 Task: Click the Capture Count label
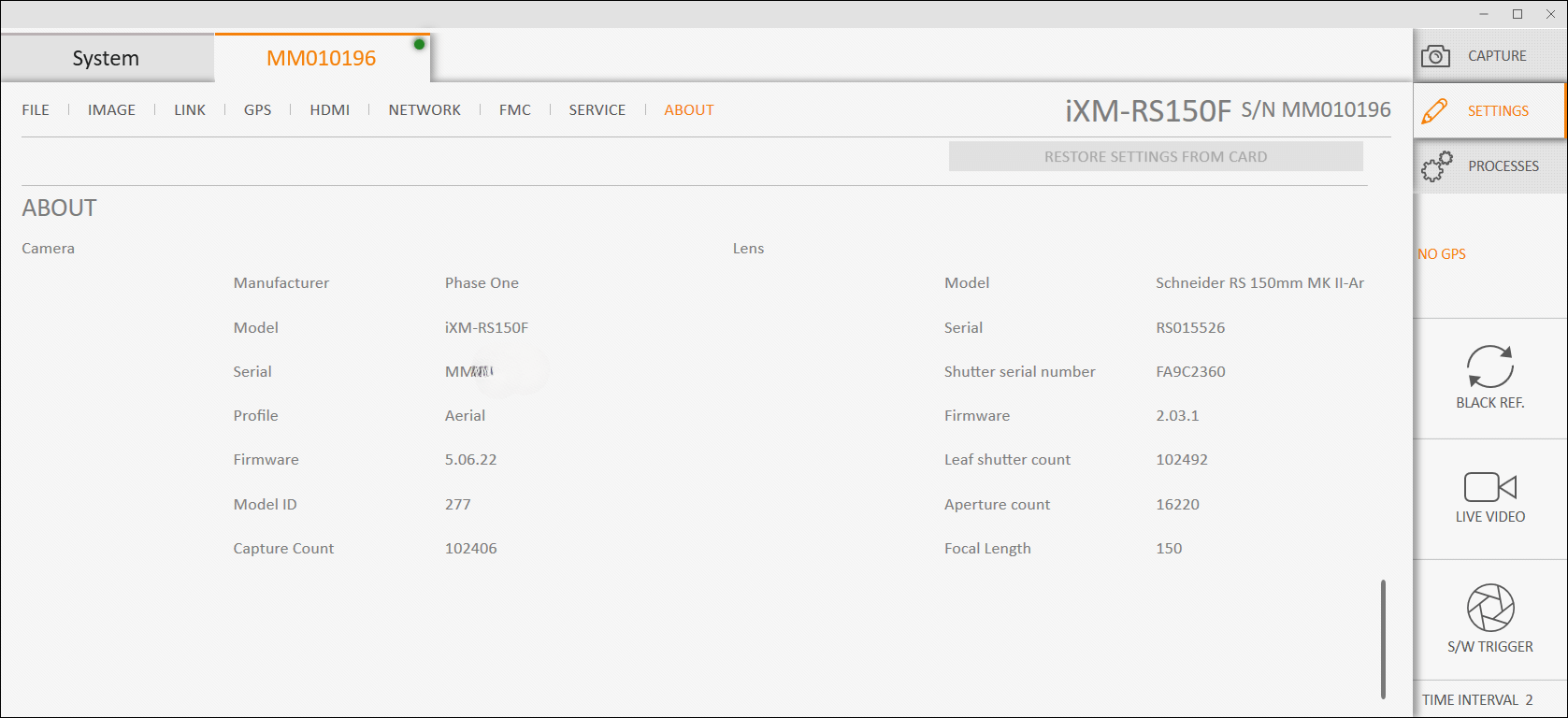point(283,548)
